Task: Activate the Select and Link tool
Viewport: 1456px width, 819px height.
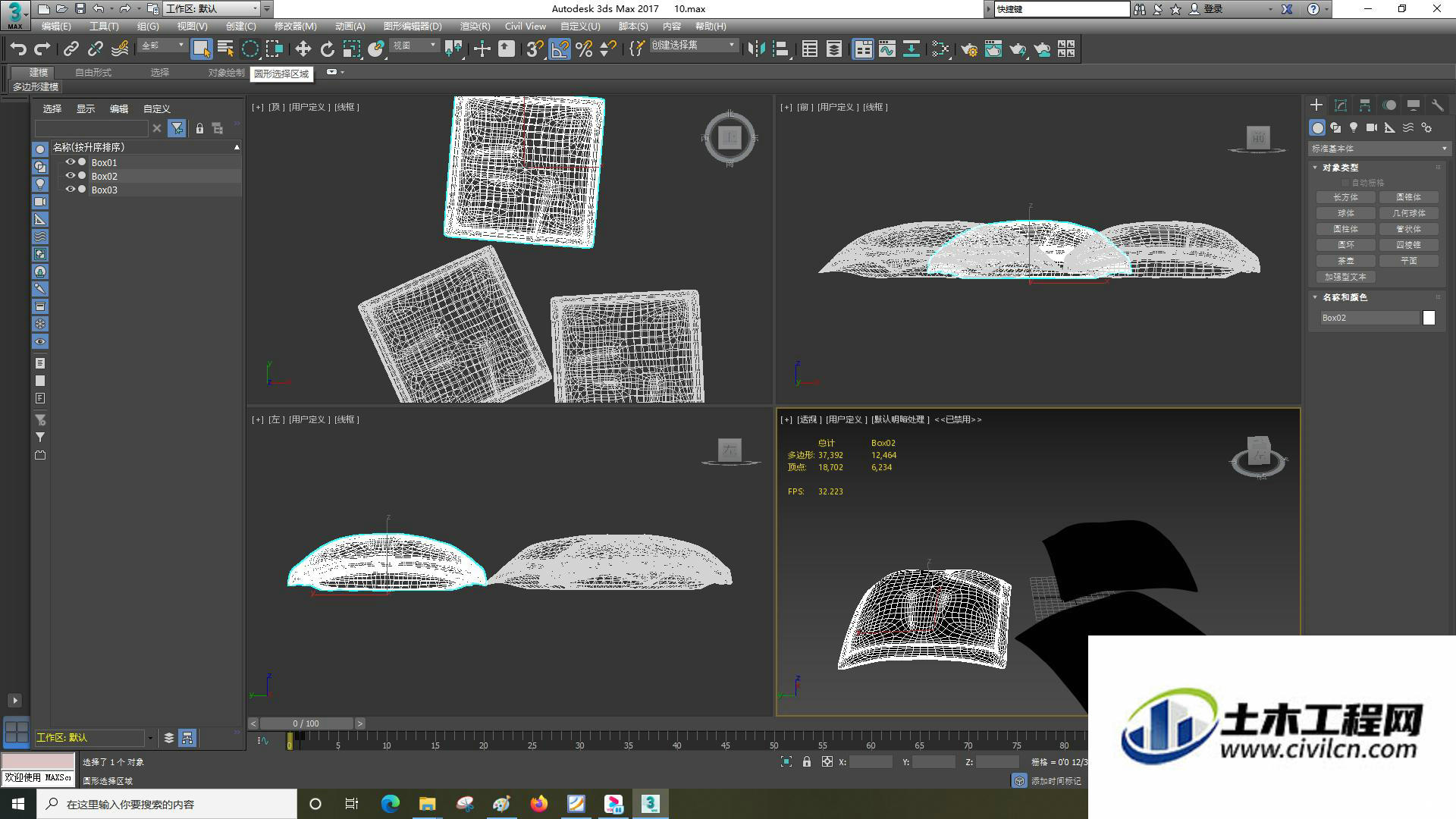Action: click(x=71, y=49)
